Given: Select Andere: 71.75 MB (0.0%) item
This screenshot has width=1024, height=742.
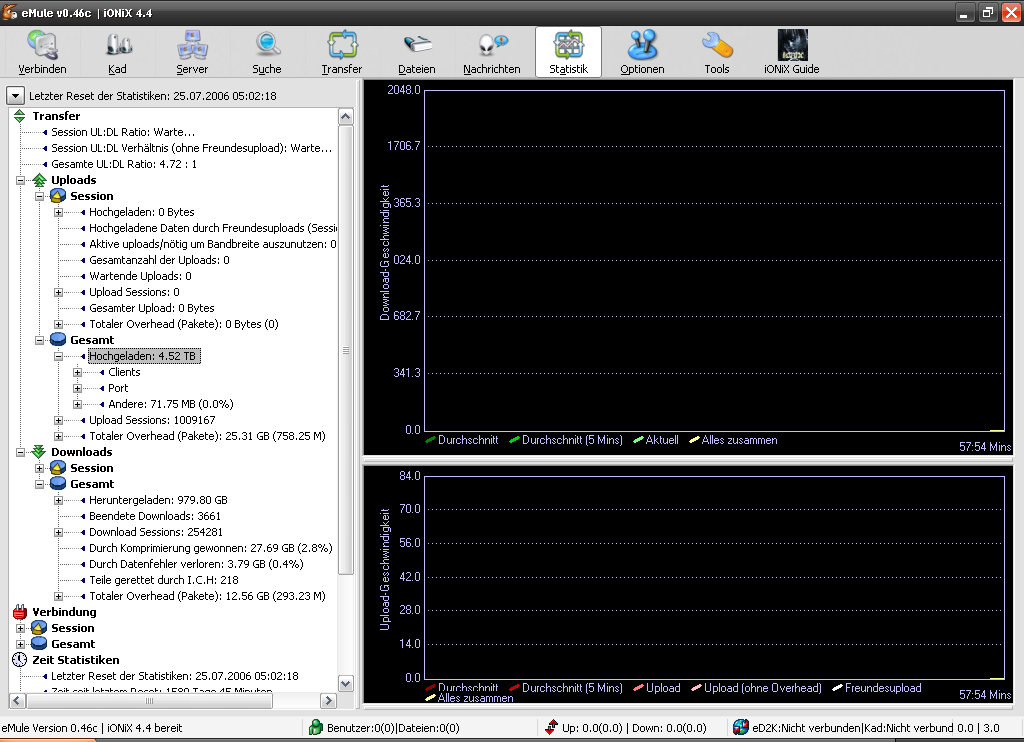Looking at the screenshot, I should tap(170, 404).
